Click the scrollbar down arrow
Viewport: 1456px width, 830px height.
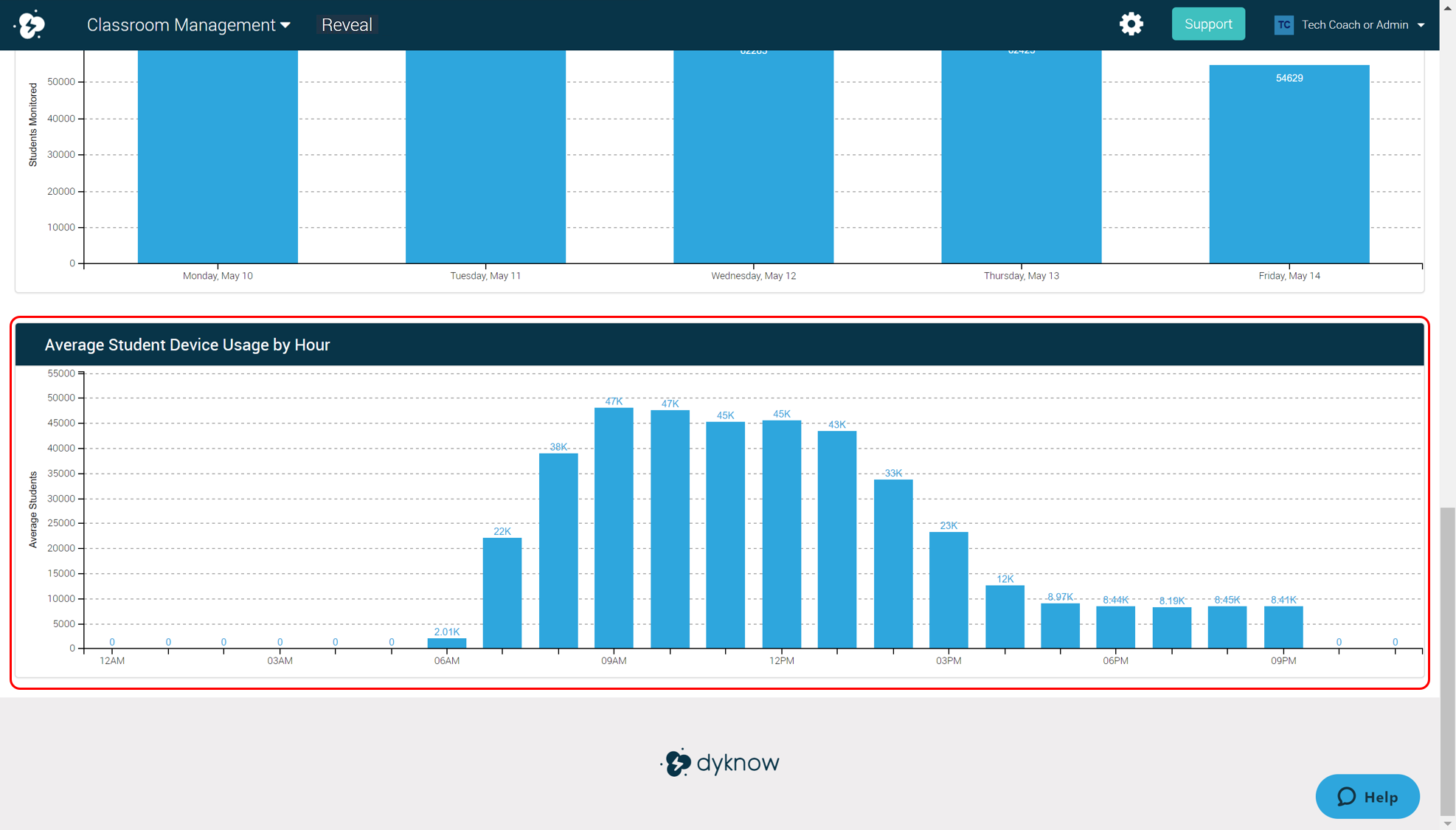(x=1448, y=823)
